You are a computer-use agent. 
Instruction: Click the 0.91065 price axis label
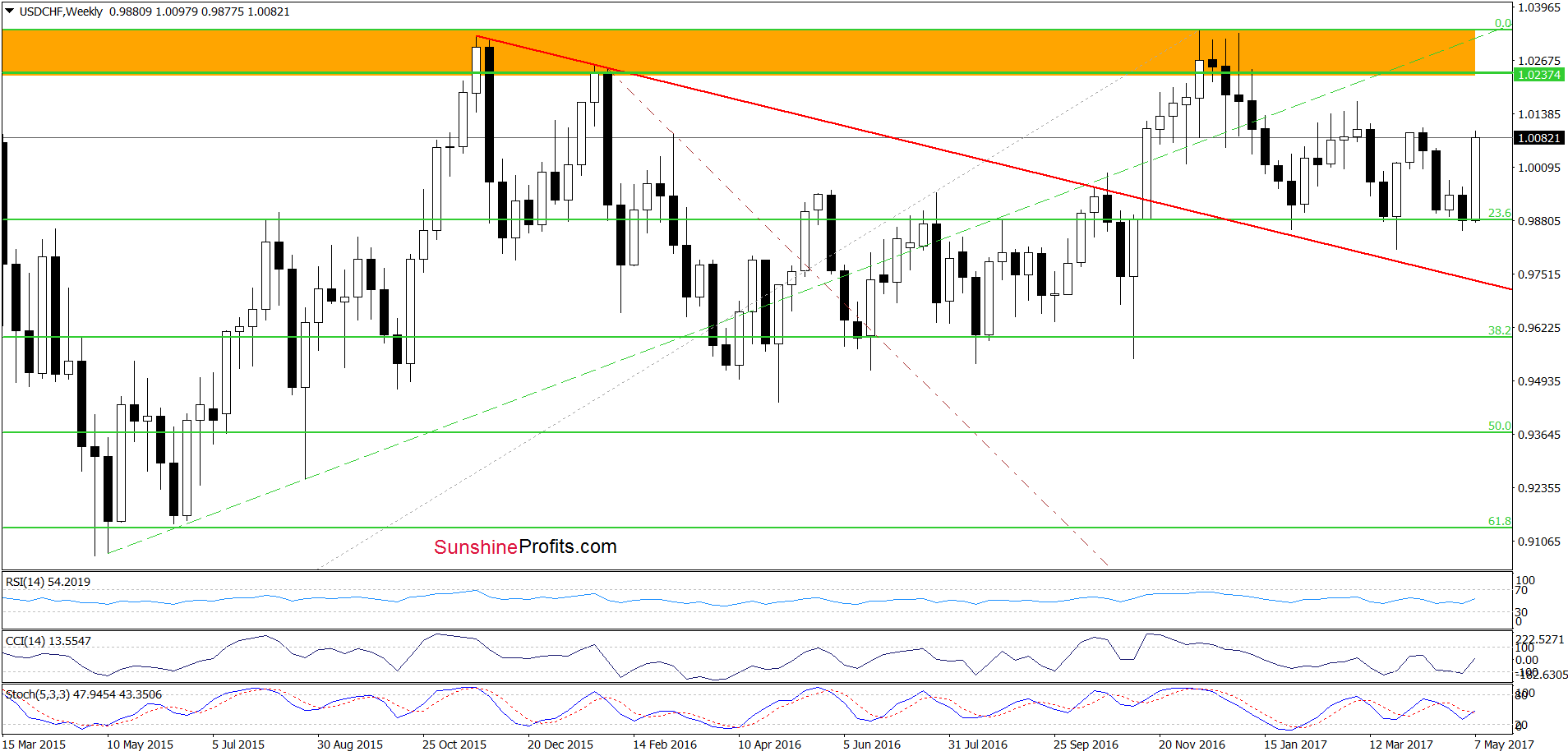(x=1538, y=542)
